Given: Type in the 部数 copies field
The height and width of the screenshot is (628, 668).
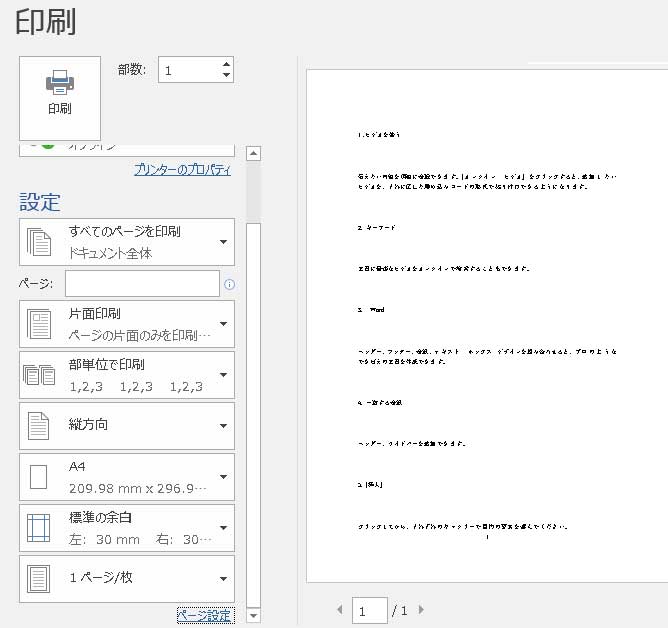Looking at the screenshot, I should point(188,70).
